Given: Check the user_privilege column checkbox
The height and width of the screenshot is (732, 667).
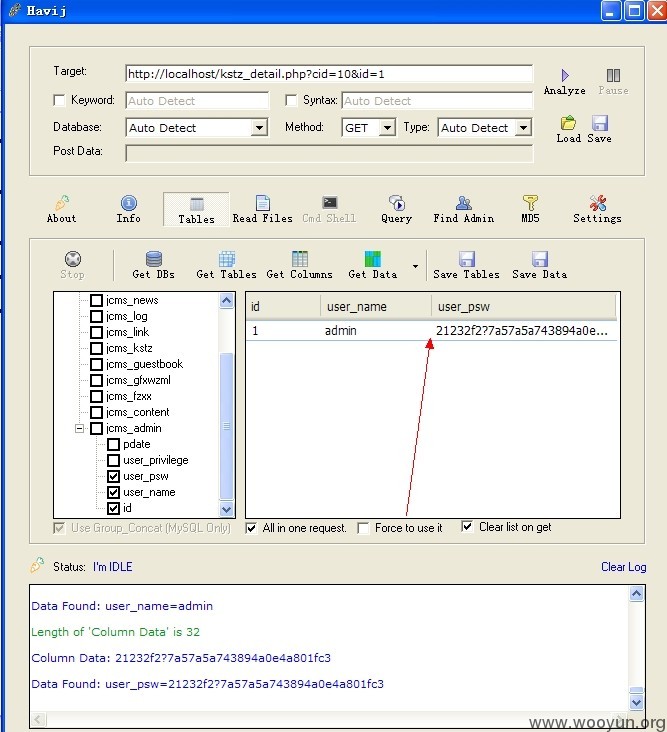Looking at the screenshot, I should [x=113, y=460].
